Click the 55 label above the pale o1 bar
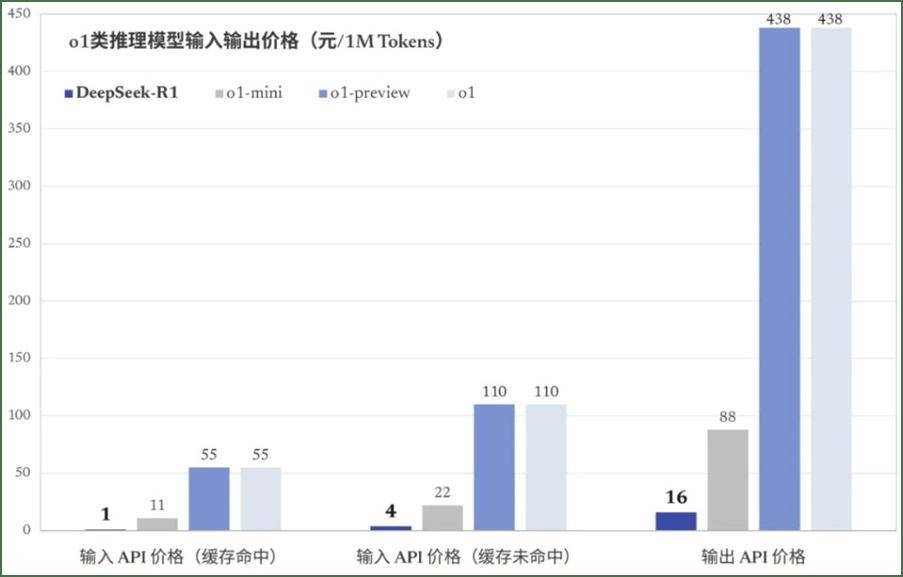Viewport: 903px width, 577px height. point(261,454)
